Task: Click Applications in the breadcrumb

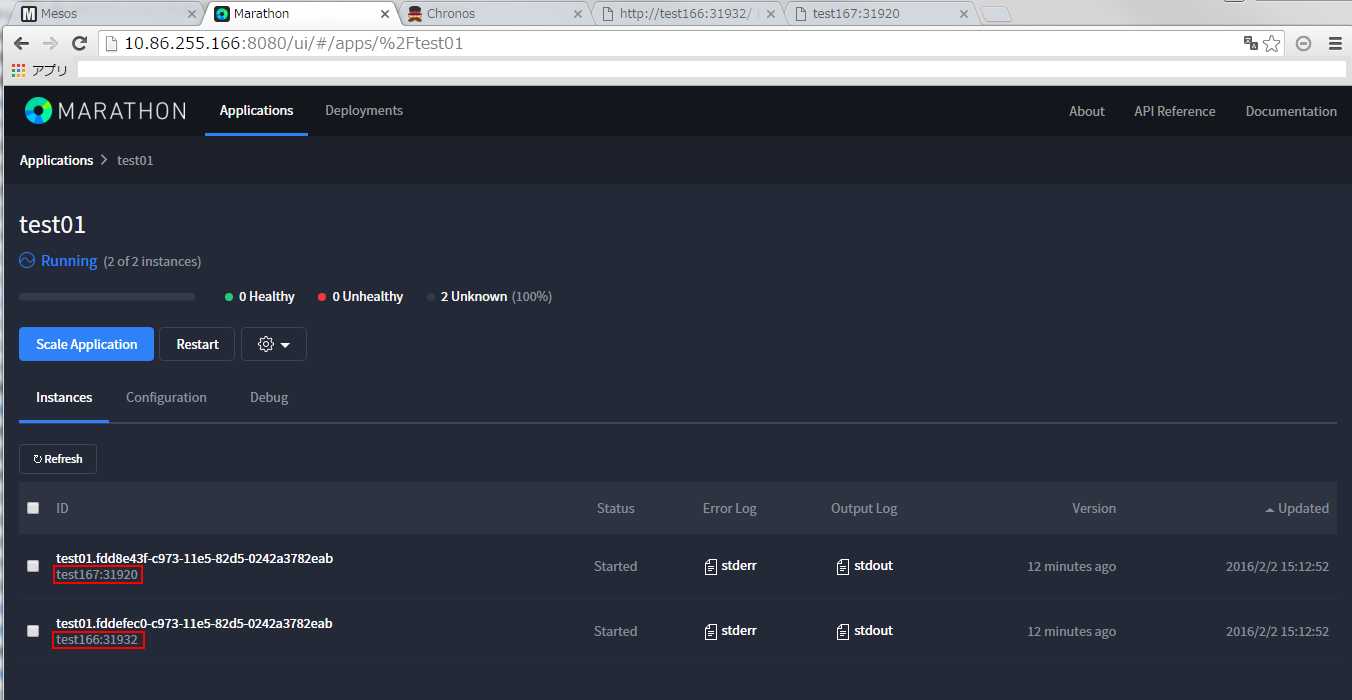Action: tap(56, 160)
